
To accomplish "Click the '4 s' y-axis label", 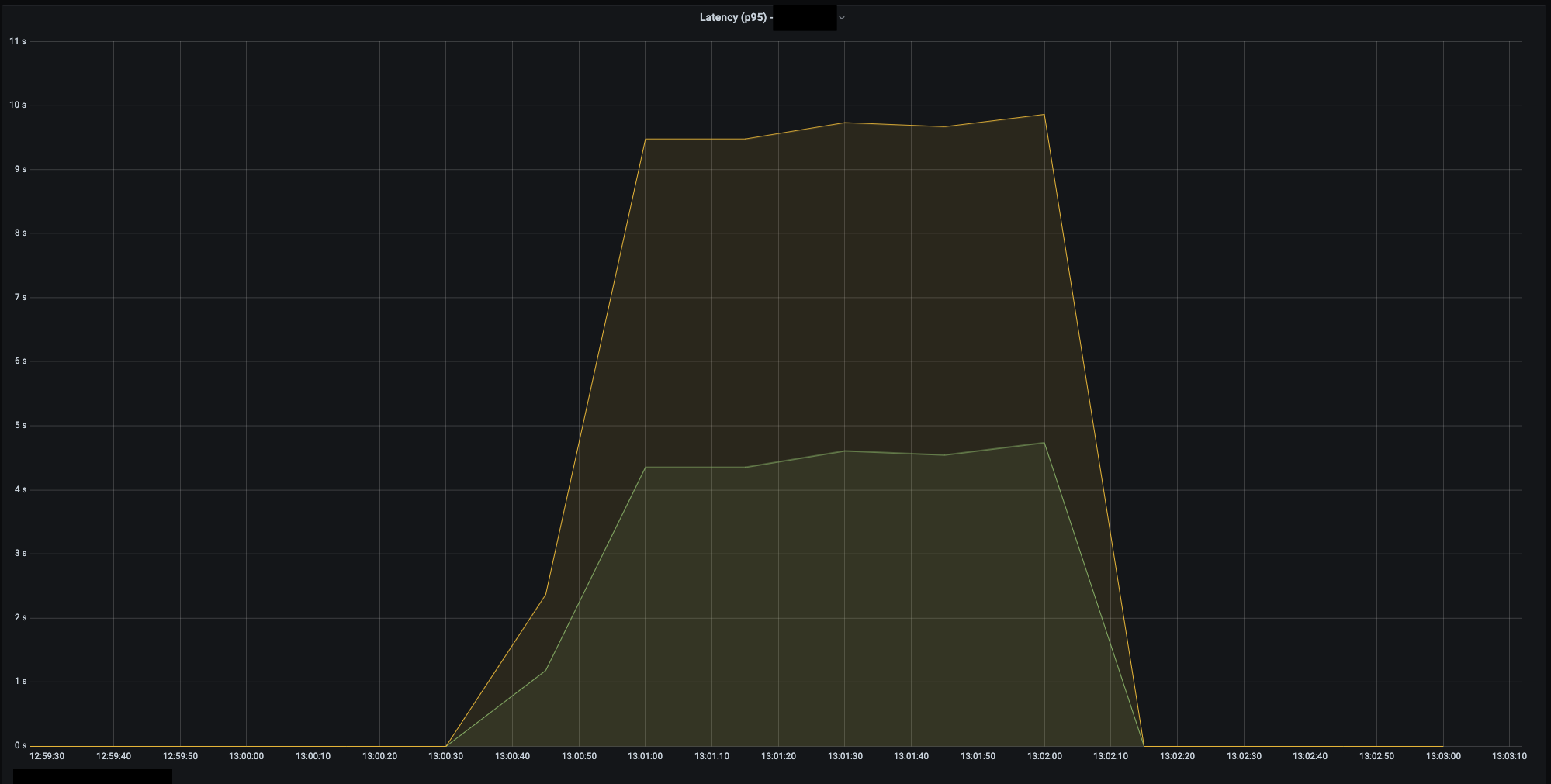I will click(20, 489).
